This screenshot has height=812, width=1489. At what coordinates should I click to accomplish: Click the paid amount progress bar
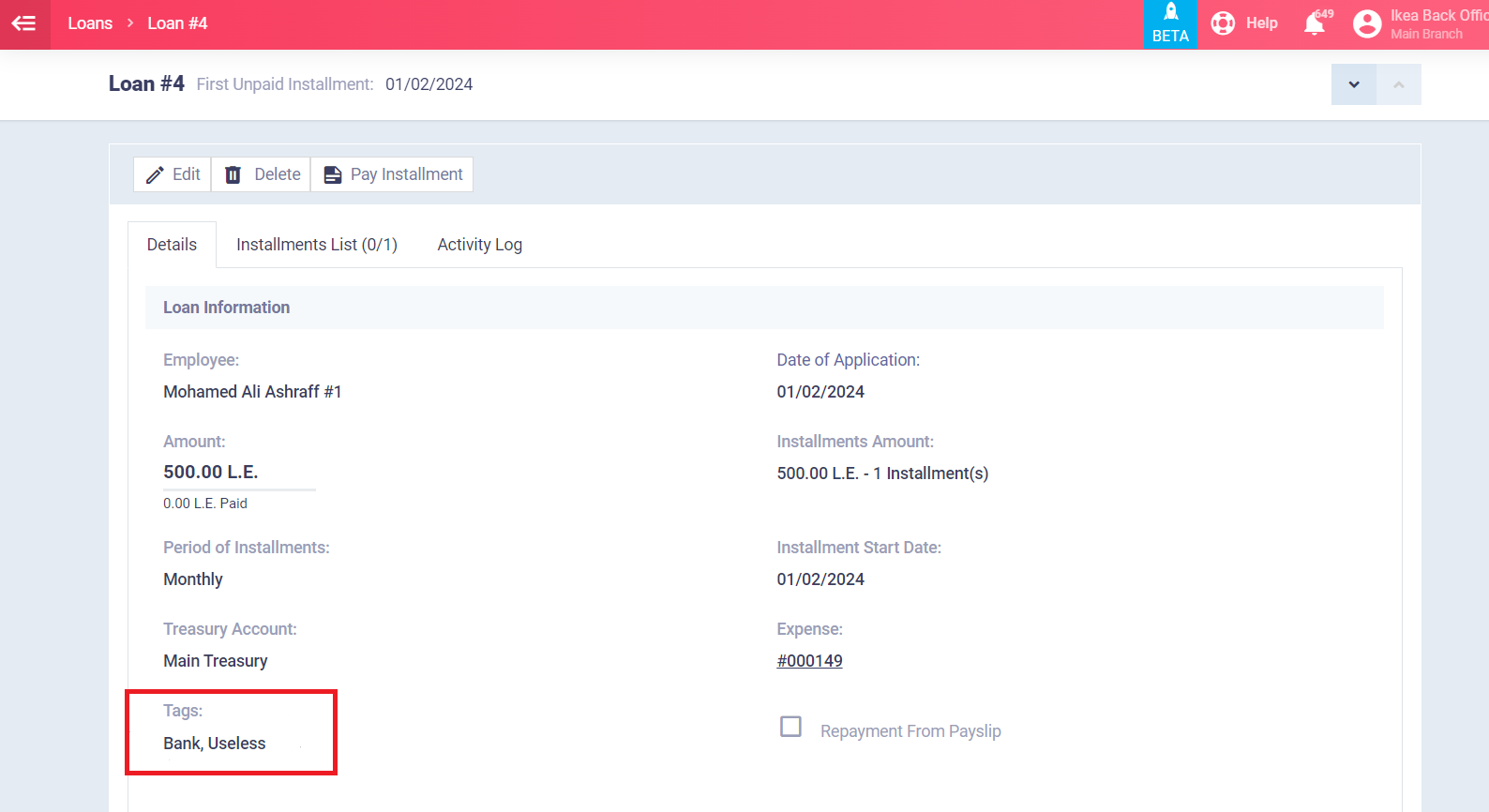239,489
